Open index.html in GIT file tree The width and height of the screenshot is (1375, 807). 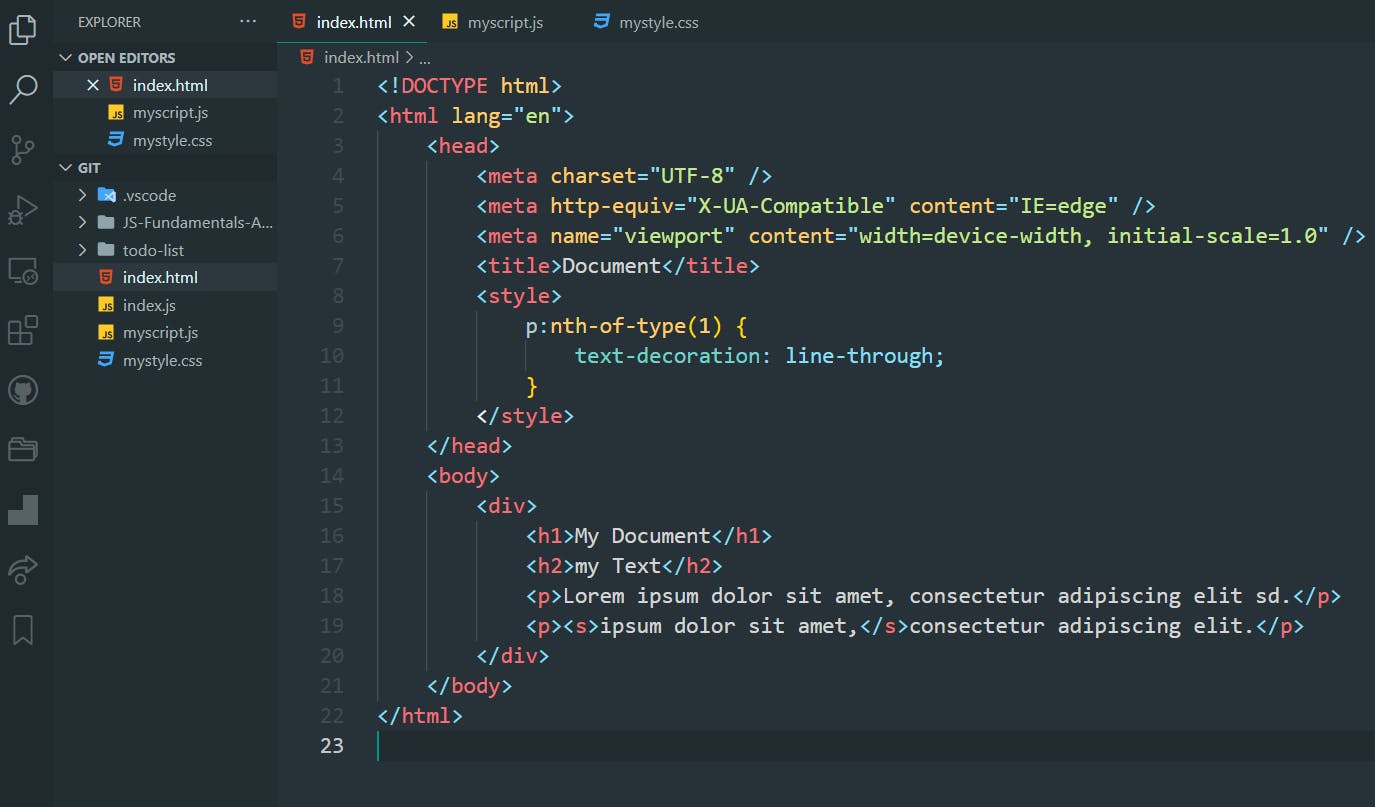click(165, 277)
